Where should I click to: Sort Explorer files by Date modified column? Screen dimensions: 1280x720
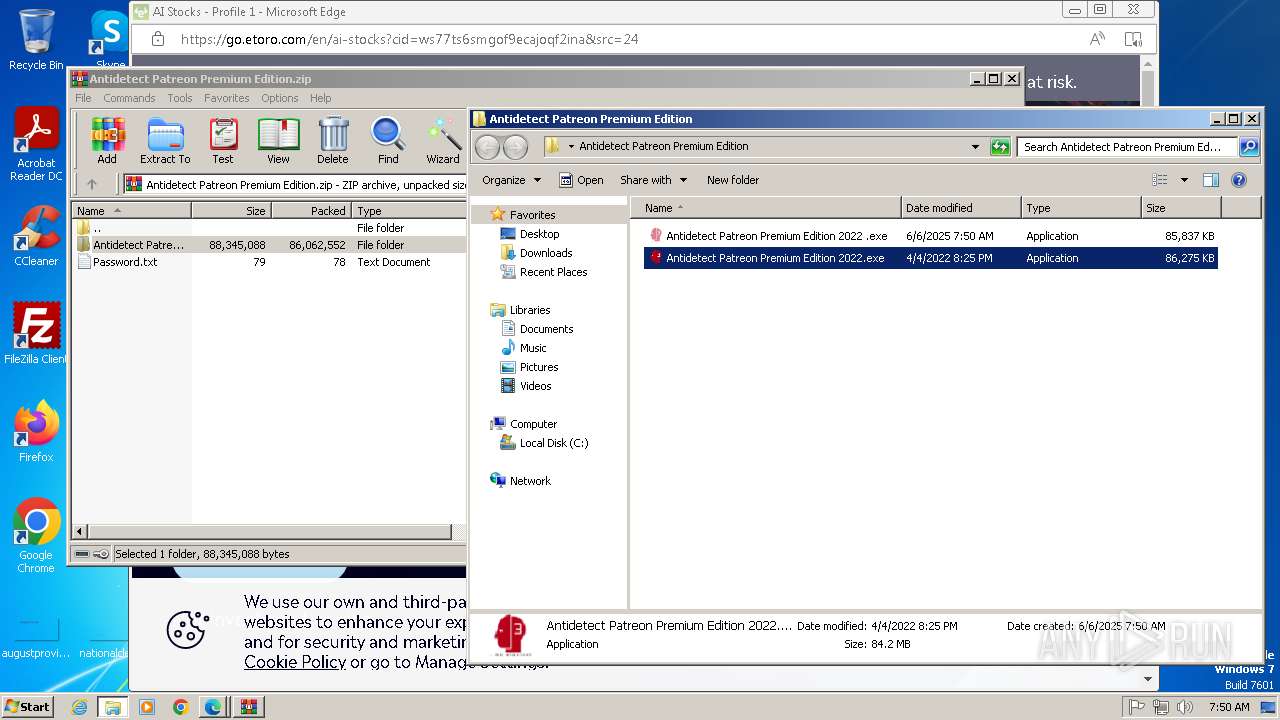coord(961,208)
